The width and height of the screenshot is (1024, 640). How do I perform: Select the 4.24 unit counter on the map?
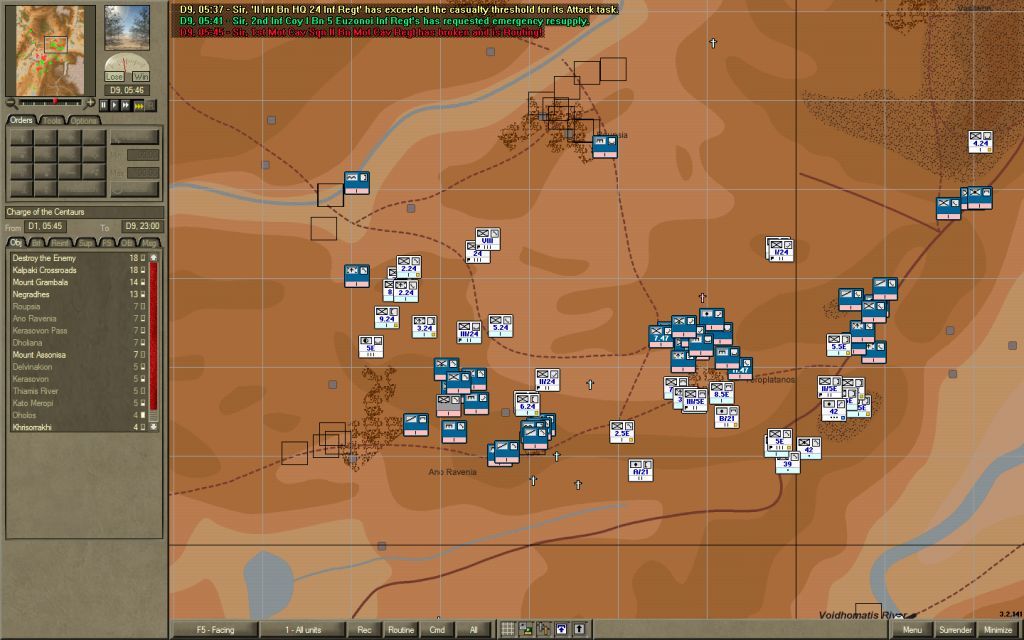click(x=980, y=142)
